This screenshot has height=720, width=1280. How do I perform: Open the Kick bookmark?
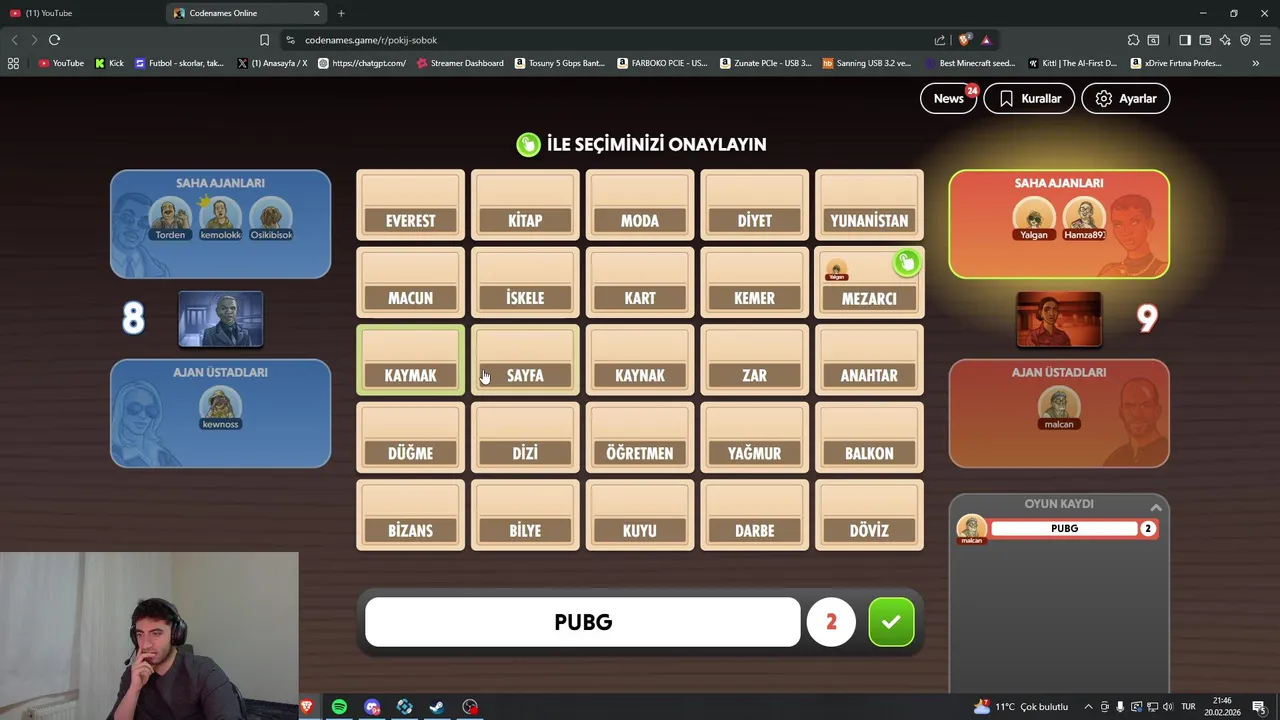[x=109, y=63]
